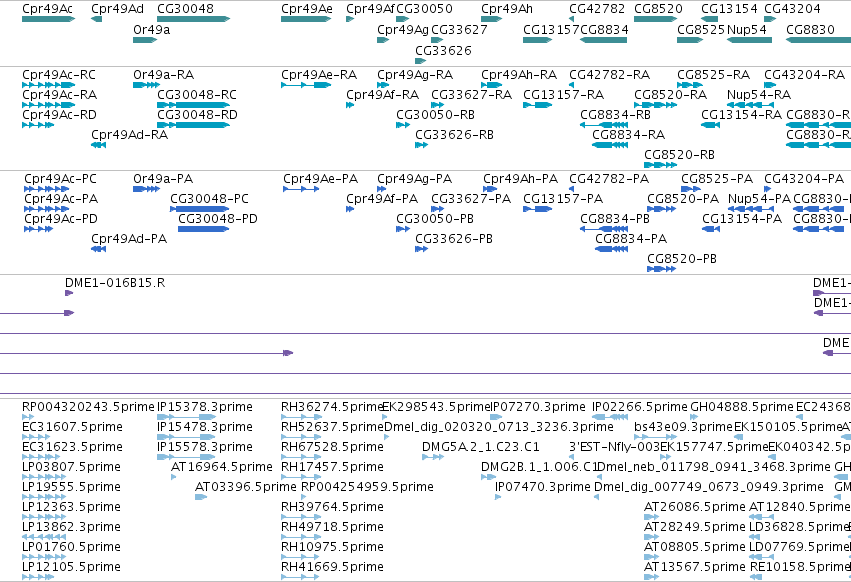This screenshot has height=582, width=851.
Task: Select the Cpr49Ac-RD transcript label
Action: pyautogui.click(x=59, y=115)
